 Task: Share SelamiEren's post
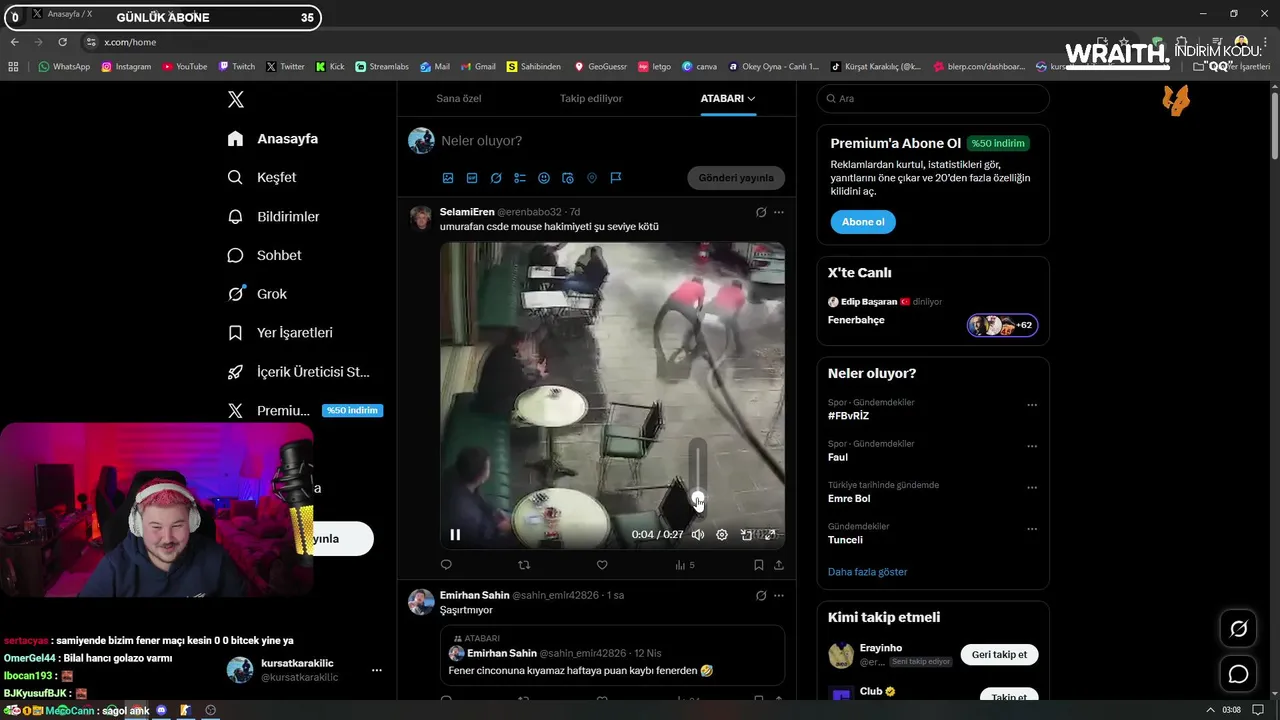(x=779, y=565)
